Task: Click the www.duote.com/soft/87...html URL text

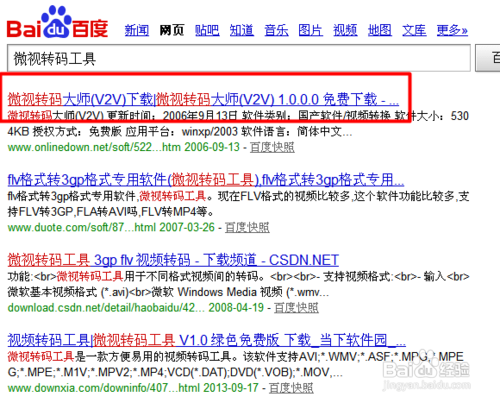Action: click(81, 227)
